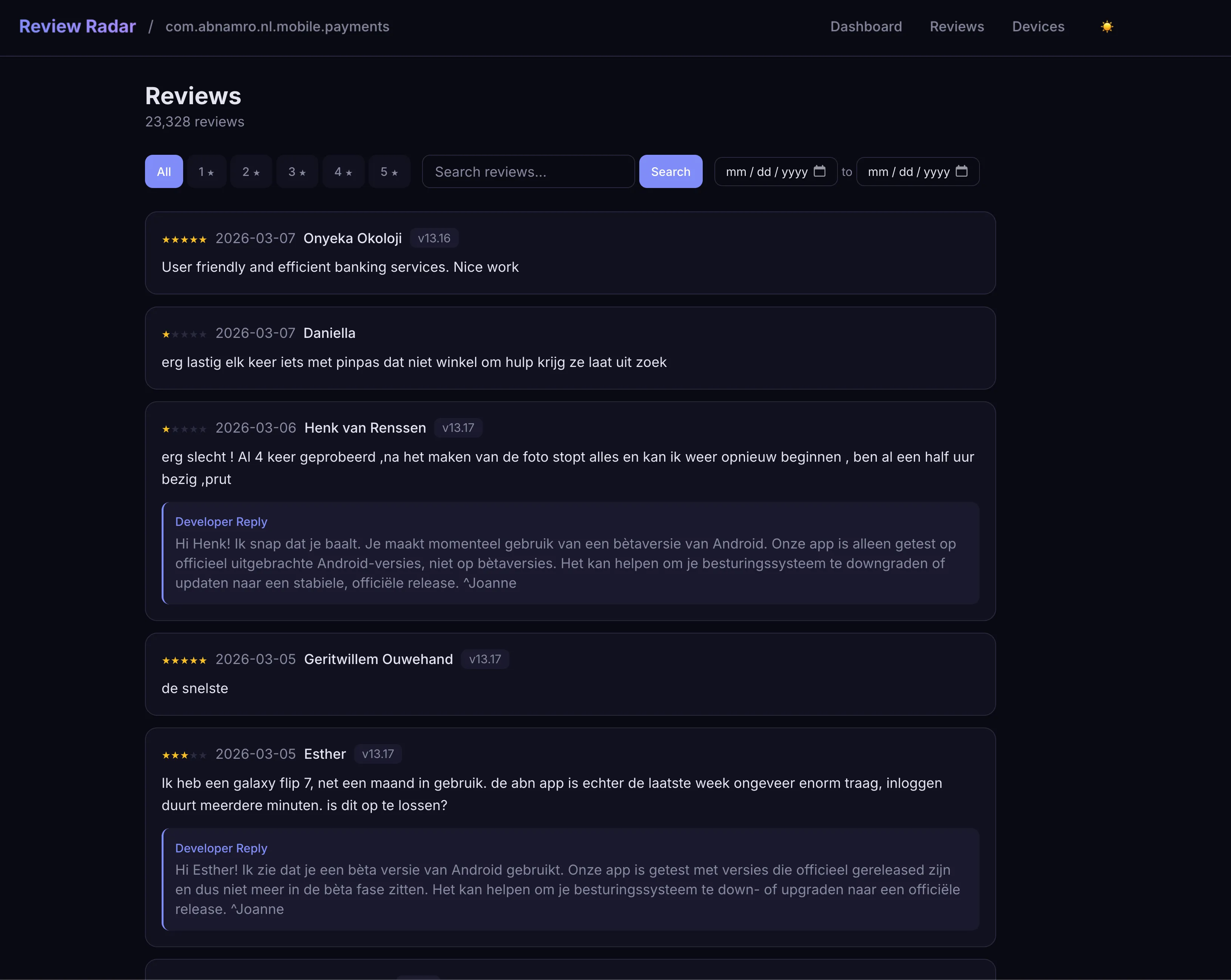Click inside the search reviews field
This screenshot has height=980, width=1231.
[528, 171]
